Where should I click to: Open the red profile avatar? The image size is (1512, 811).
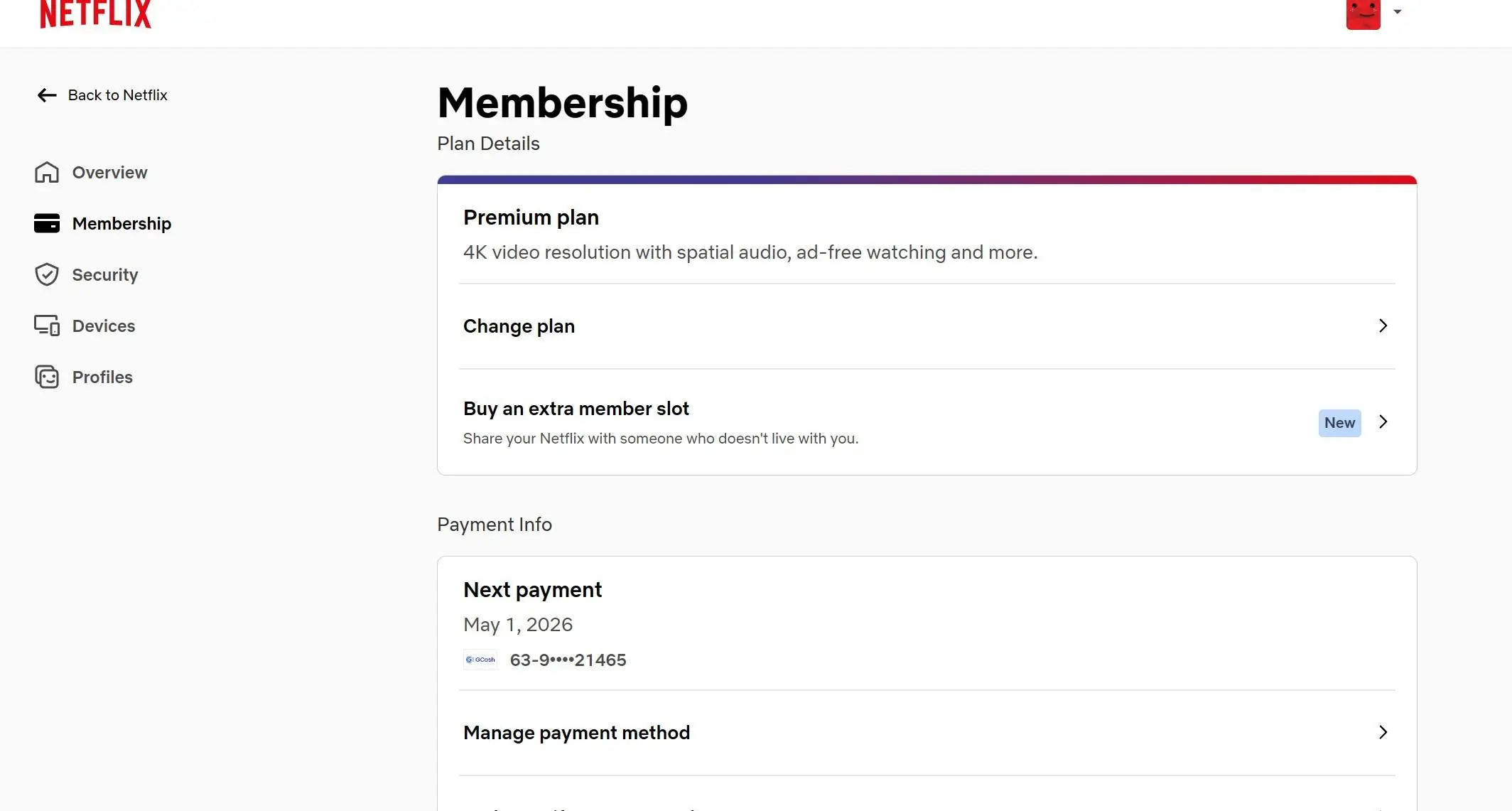tap(1363, 14)
